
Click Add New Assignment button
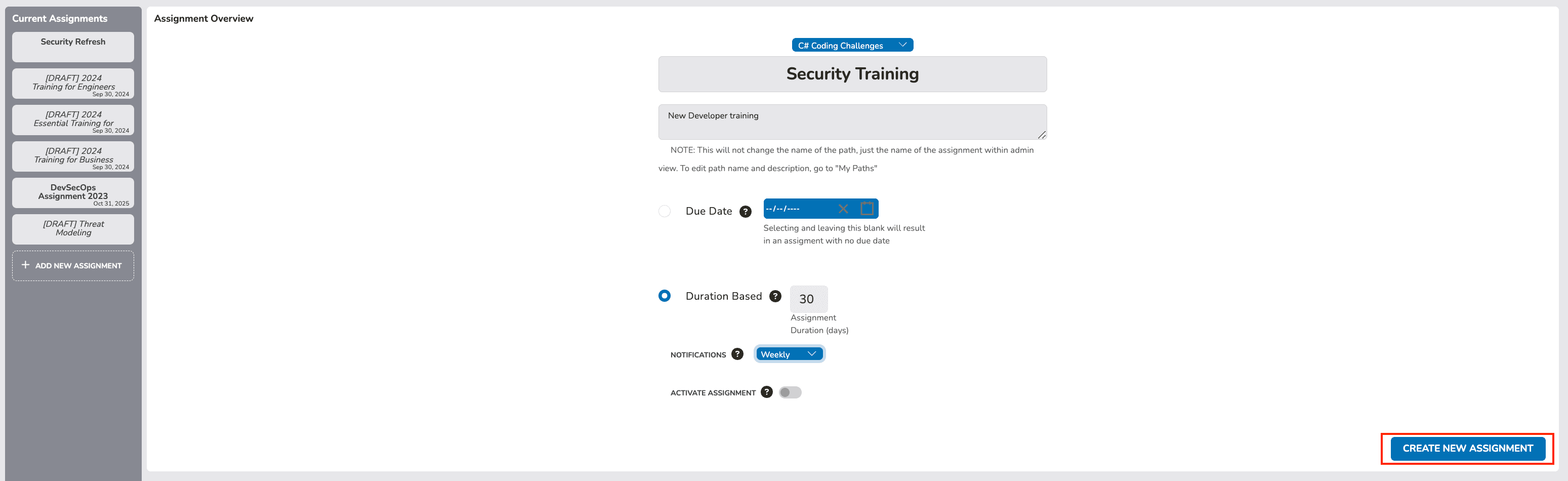(73, 266)
